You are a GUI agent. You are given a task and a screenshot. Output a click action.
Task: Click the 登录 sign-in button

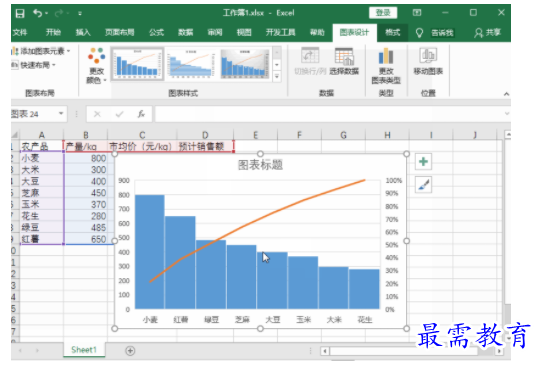[383, 13]
